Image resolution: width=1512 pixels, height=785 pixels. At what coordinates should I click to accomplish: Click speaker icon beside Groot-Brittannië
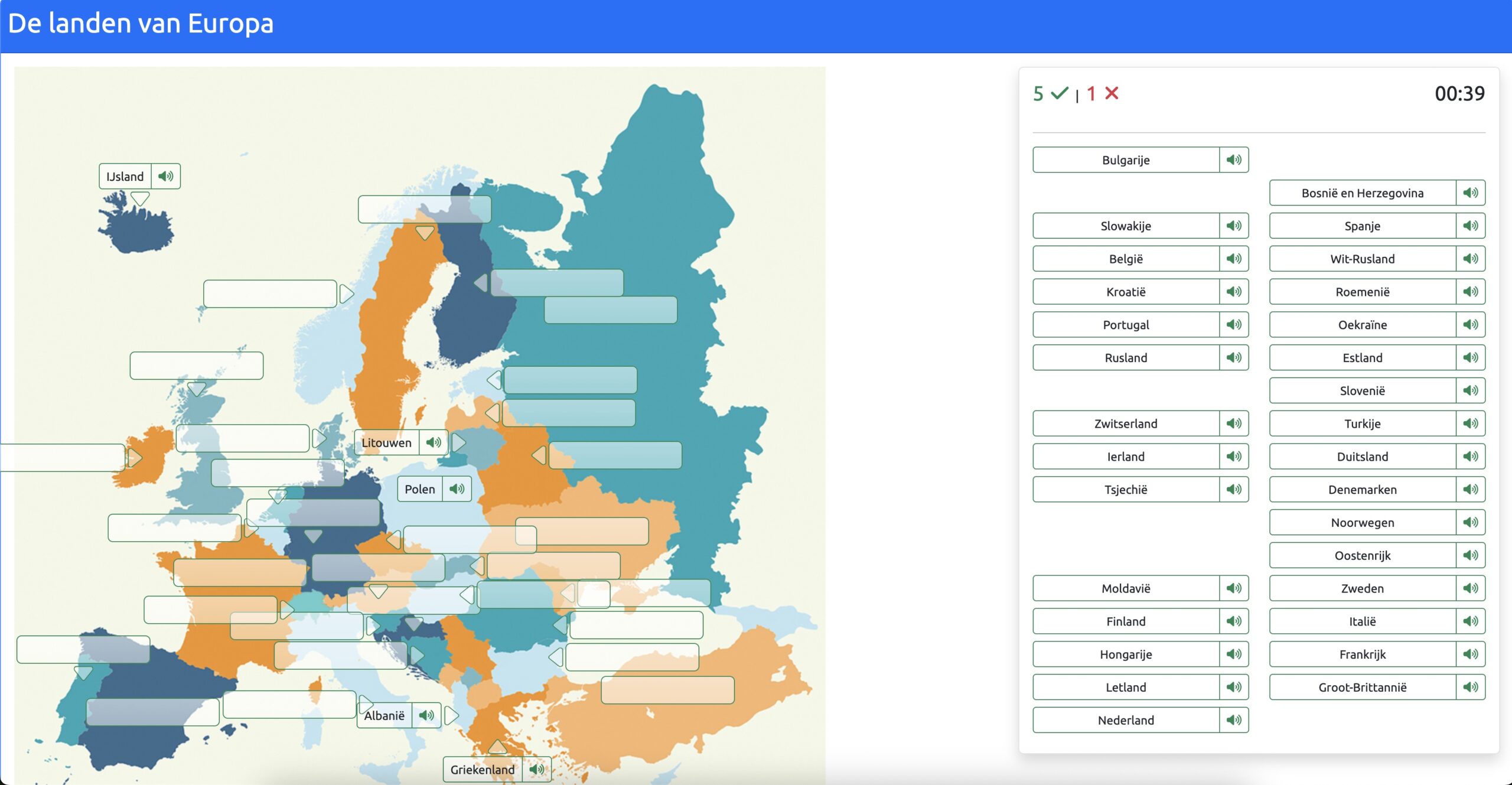(x=1470, y=687)
